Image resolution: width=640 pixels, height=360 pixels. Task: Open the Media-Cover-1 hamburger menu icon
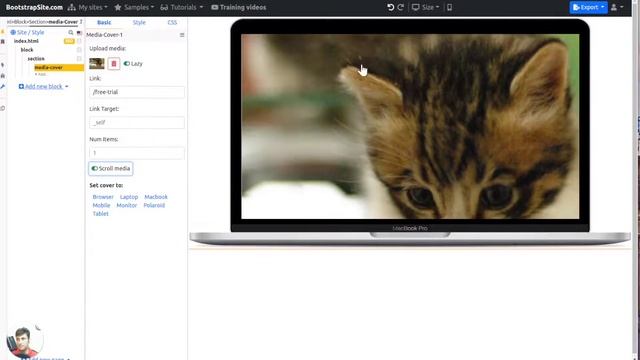[182, 35]
